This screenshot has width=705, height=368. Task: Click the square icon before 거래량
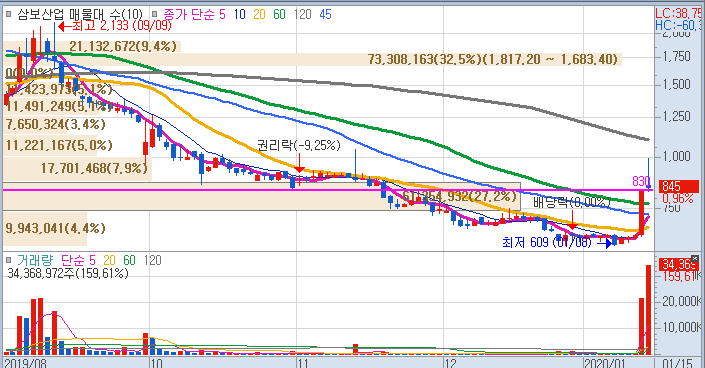tap(9, 260)
